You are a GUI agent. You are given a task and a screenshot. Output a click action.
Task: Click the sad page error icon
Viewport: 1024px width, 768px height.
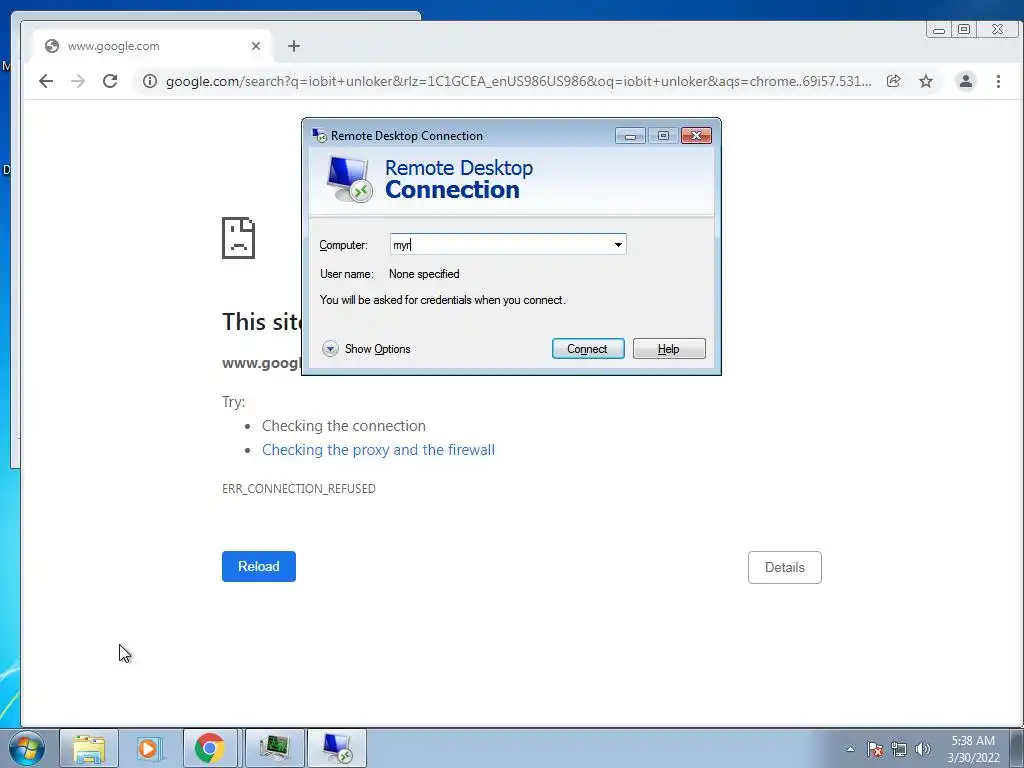pyautogui.click(x=238, y=238)
